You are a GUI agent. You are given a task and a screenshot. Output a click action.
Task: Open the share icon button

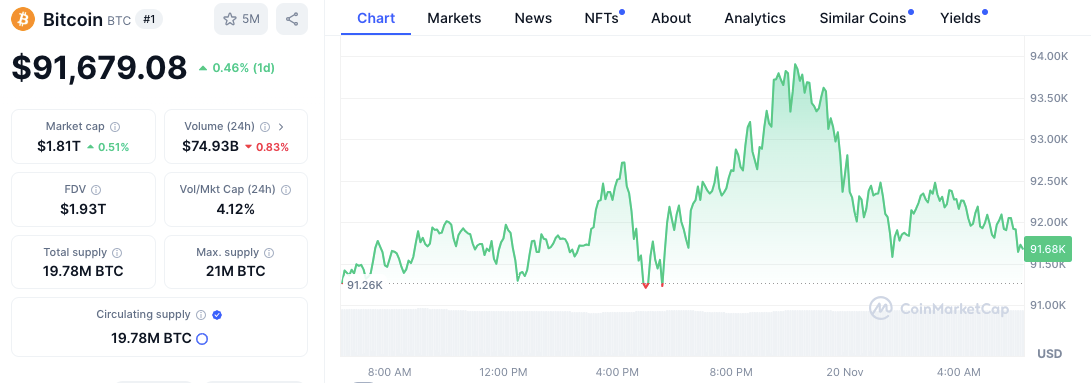292,19
